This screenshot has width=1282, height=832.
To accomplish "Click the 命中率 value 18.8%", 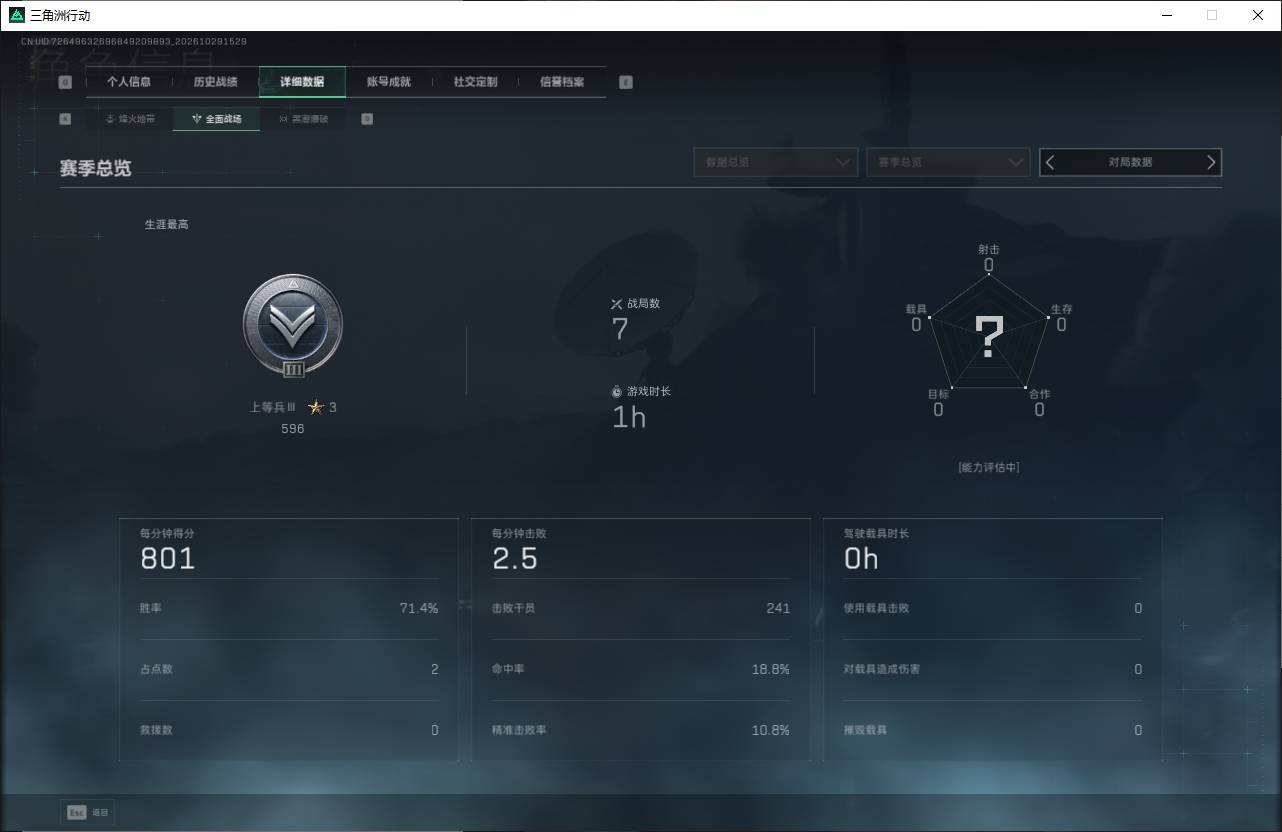I will [771, 669].
